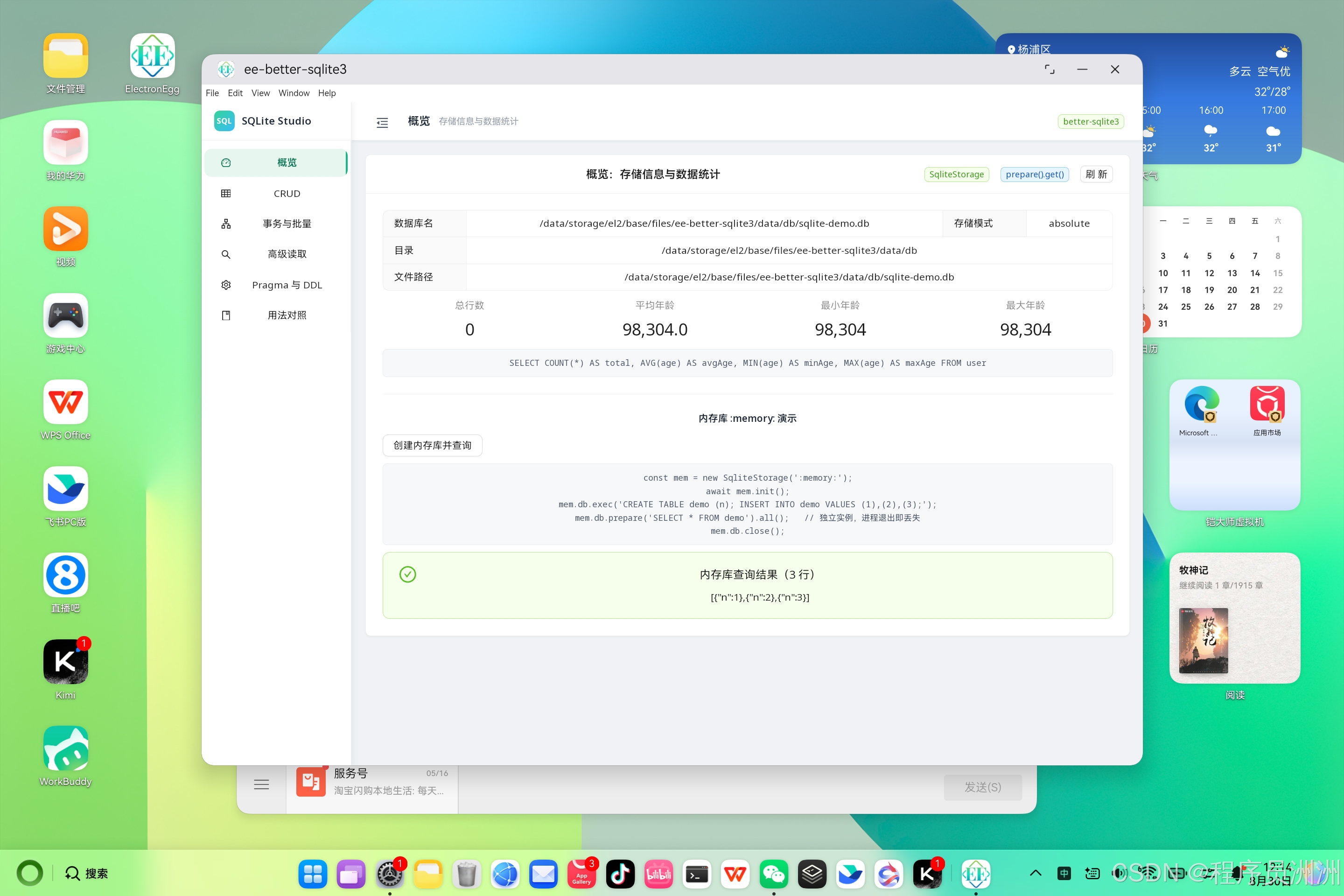This screenshot has height=896, width=1344.
Task: Click the 文件路径 path value
Action: [789, 277]
